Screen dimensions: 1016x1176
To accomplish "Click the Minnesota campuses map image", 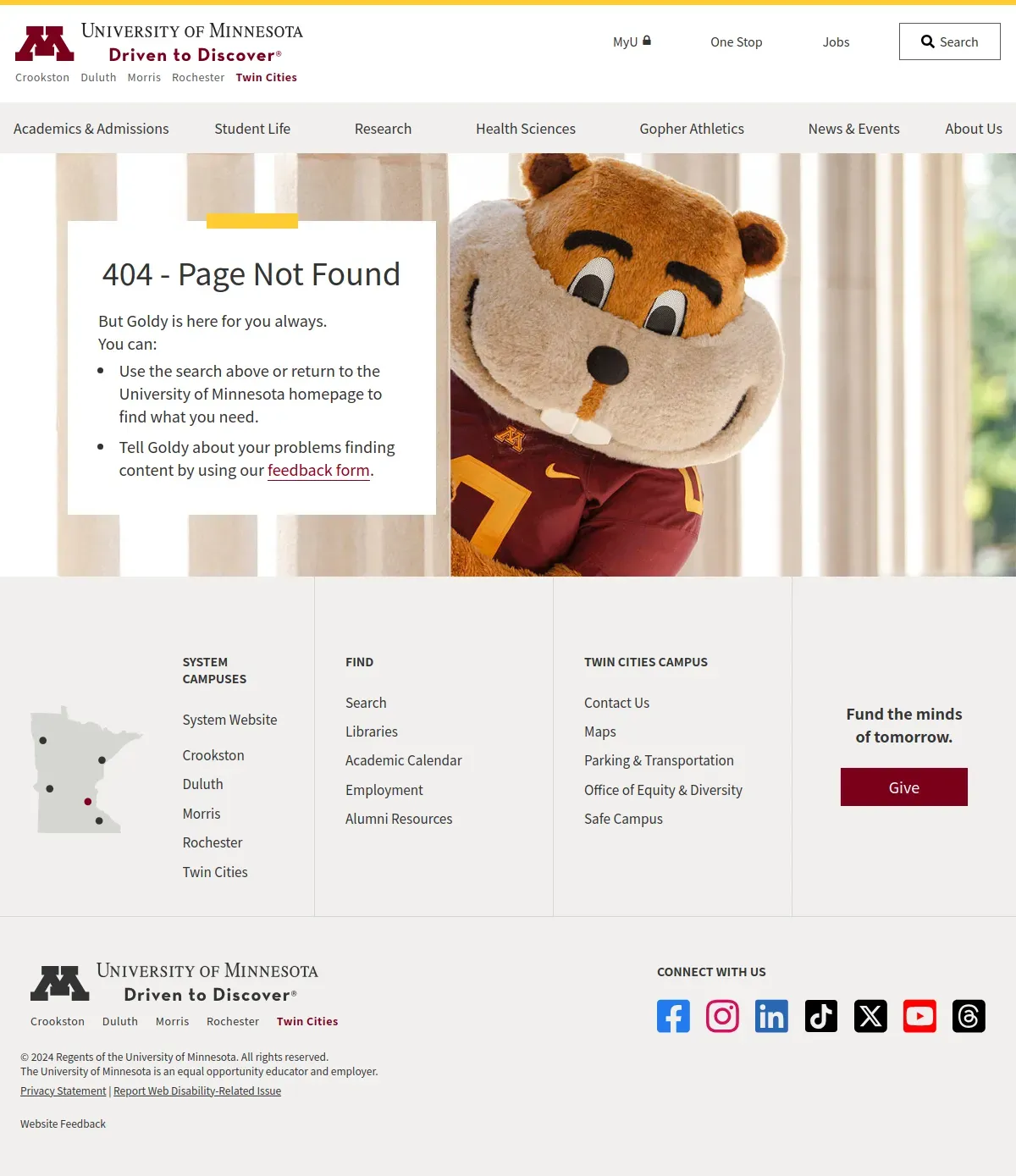I will pos(87,770).
